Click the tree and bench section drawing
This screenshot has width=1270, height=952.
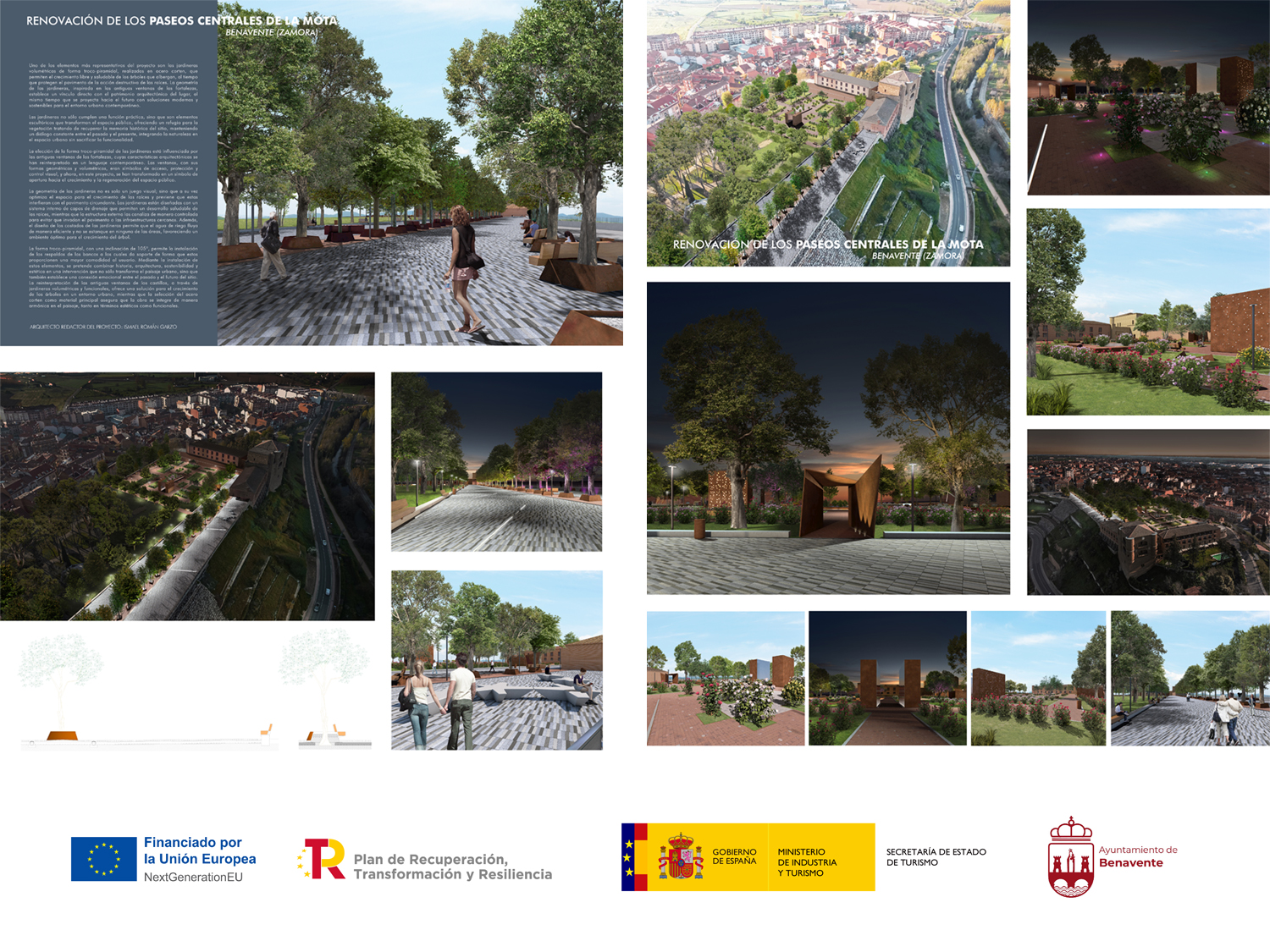tap(195, 694)
